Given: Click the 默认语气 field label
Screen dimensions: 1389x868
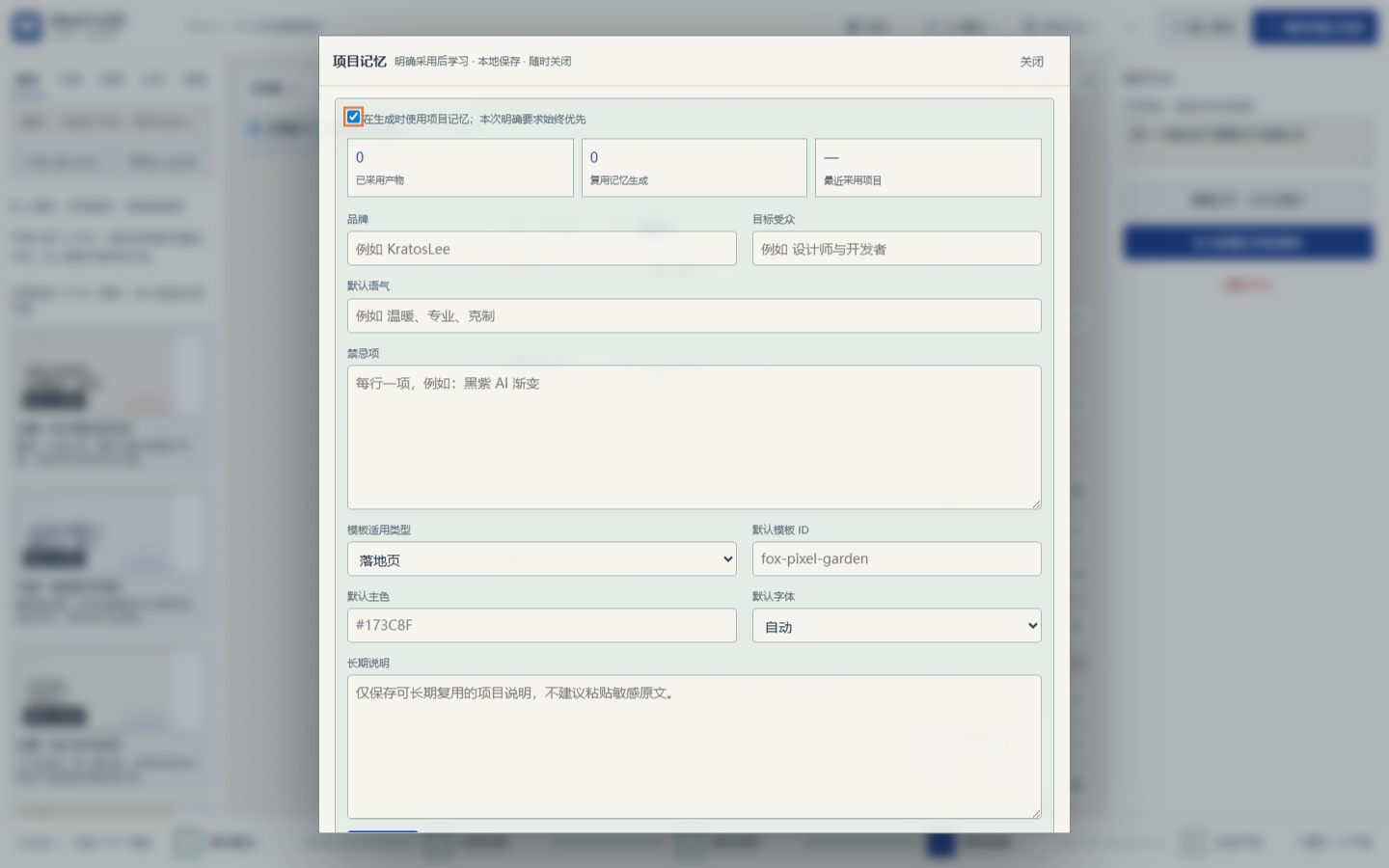Looking at the screenshot, I should pos(368,286).
